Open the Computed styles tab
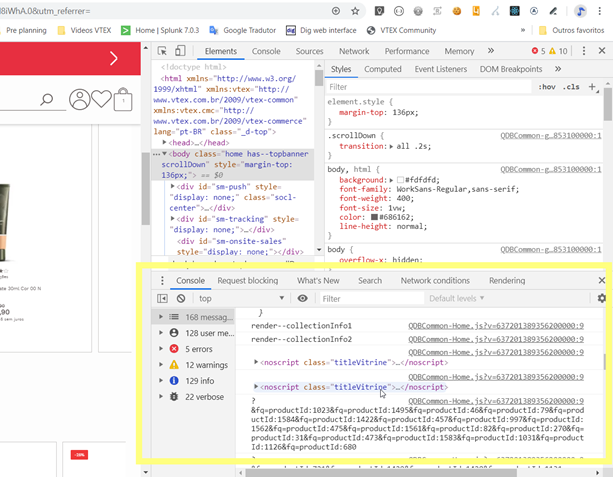Image resolution: width=613 pixels, height=477 pixels. [382, 69]
